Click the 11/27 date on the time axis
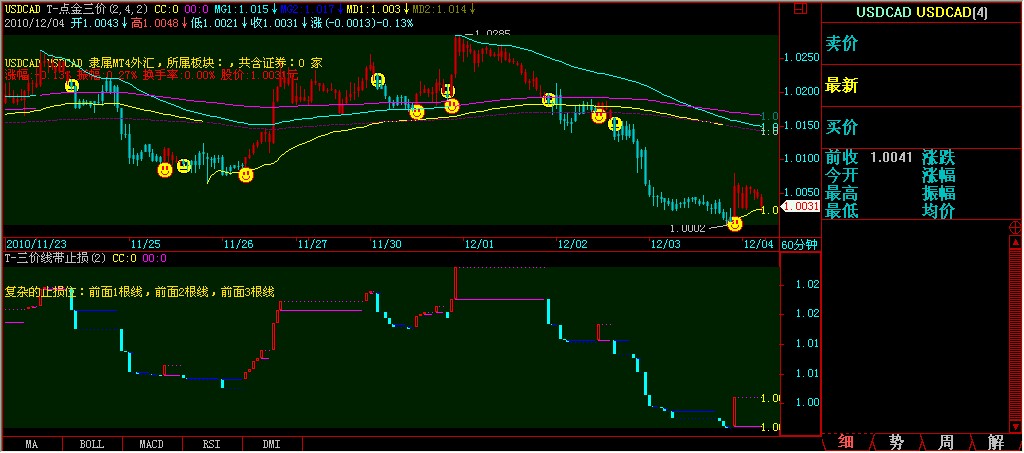This screenshot has width=1024, height=453. [312, 244]
